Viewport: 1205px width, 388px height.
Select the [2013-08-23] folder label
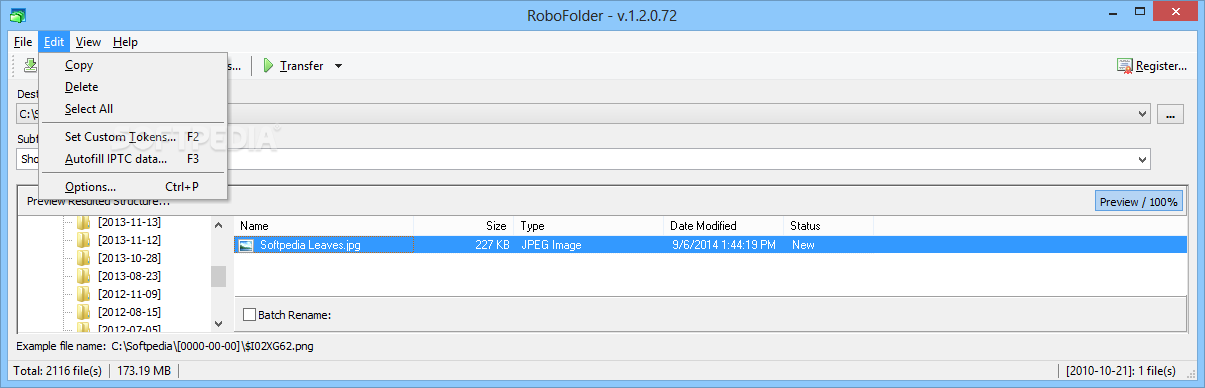click(x=128, y=276)
